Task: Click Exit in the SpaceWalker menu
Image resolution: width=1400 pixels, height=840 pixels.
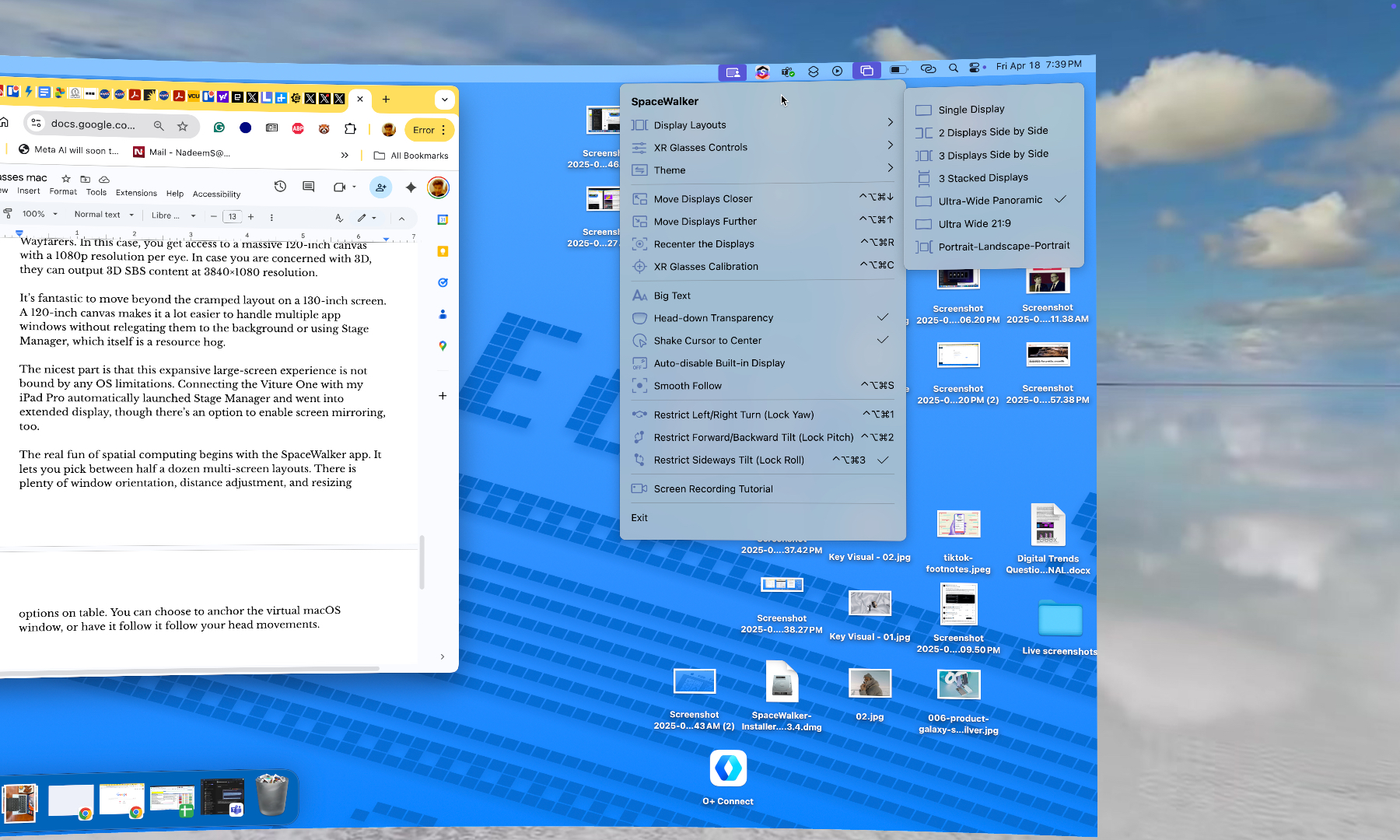Action: pyautogui.click(x=639, y=517)
